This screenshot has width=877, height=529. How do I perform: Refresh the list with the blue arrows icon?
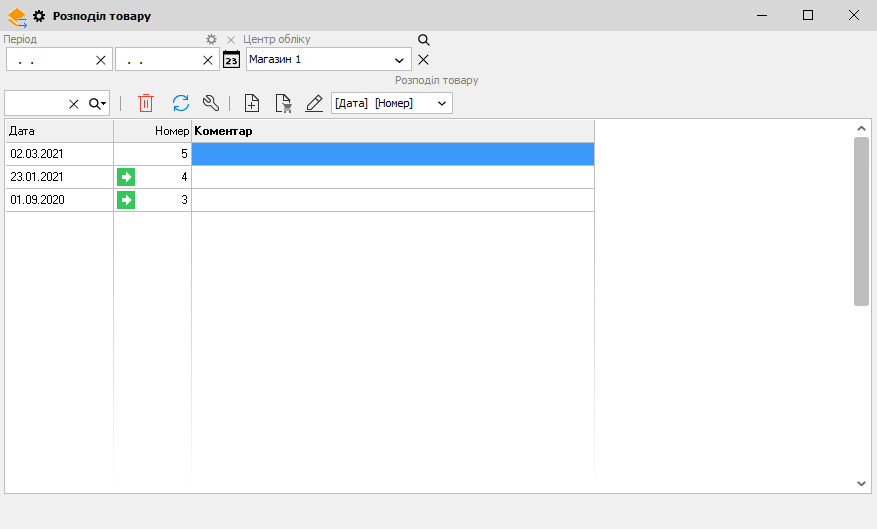pos(181,103)
